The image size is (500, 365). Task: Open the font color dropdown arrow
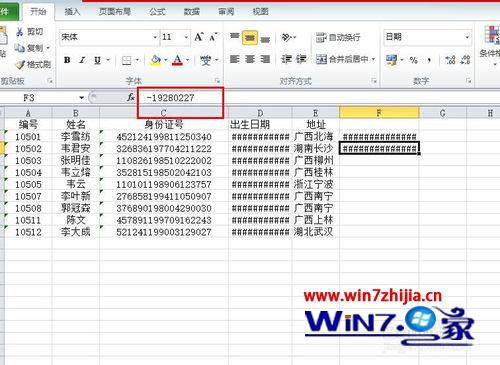tap(188, 60)
